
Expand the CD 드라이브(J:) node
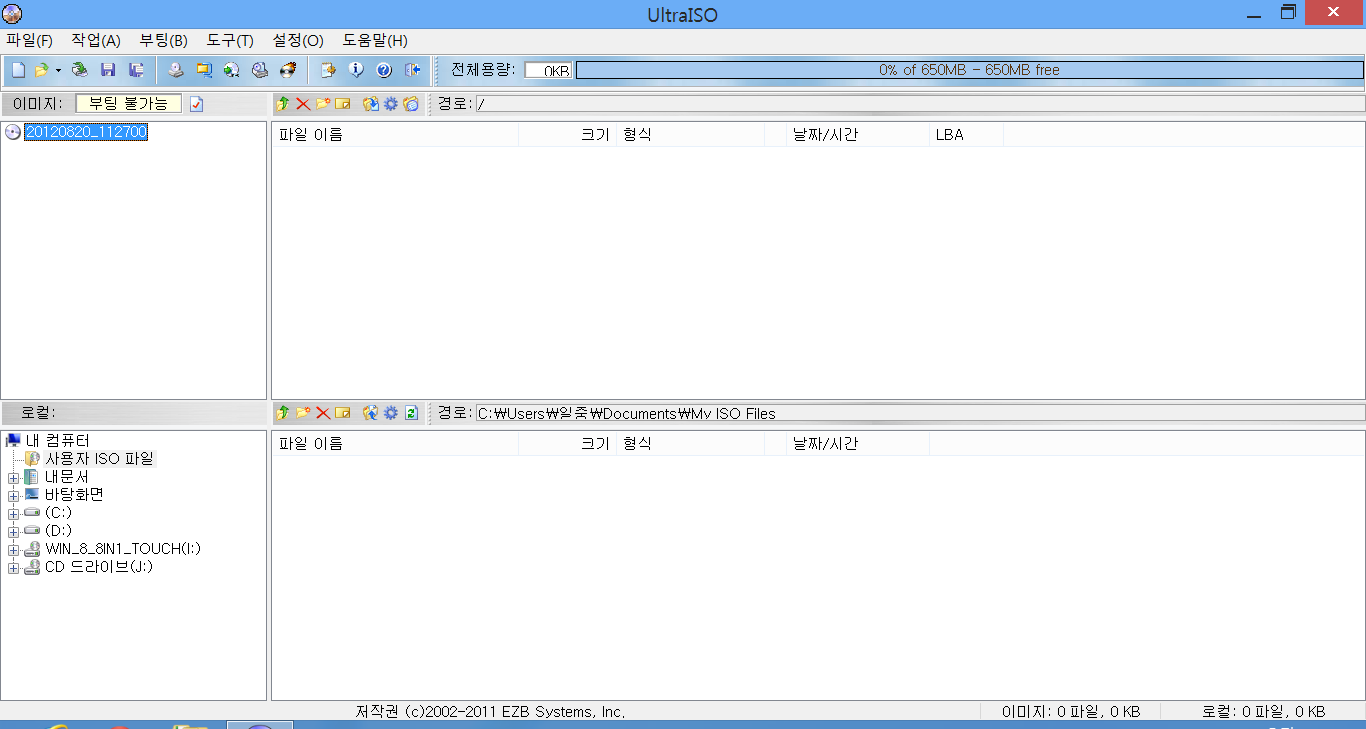pyautogui.click(x=13, y=568)
